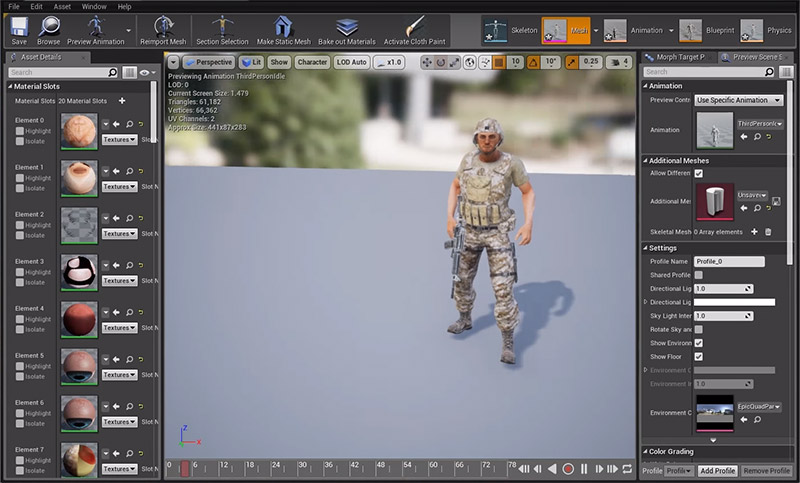Enable Highlight checkbox for Element 0
This screenshot has width=800, height=483.
pyautogui.click(x=20, y=131)
